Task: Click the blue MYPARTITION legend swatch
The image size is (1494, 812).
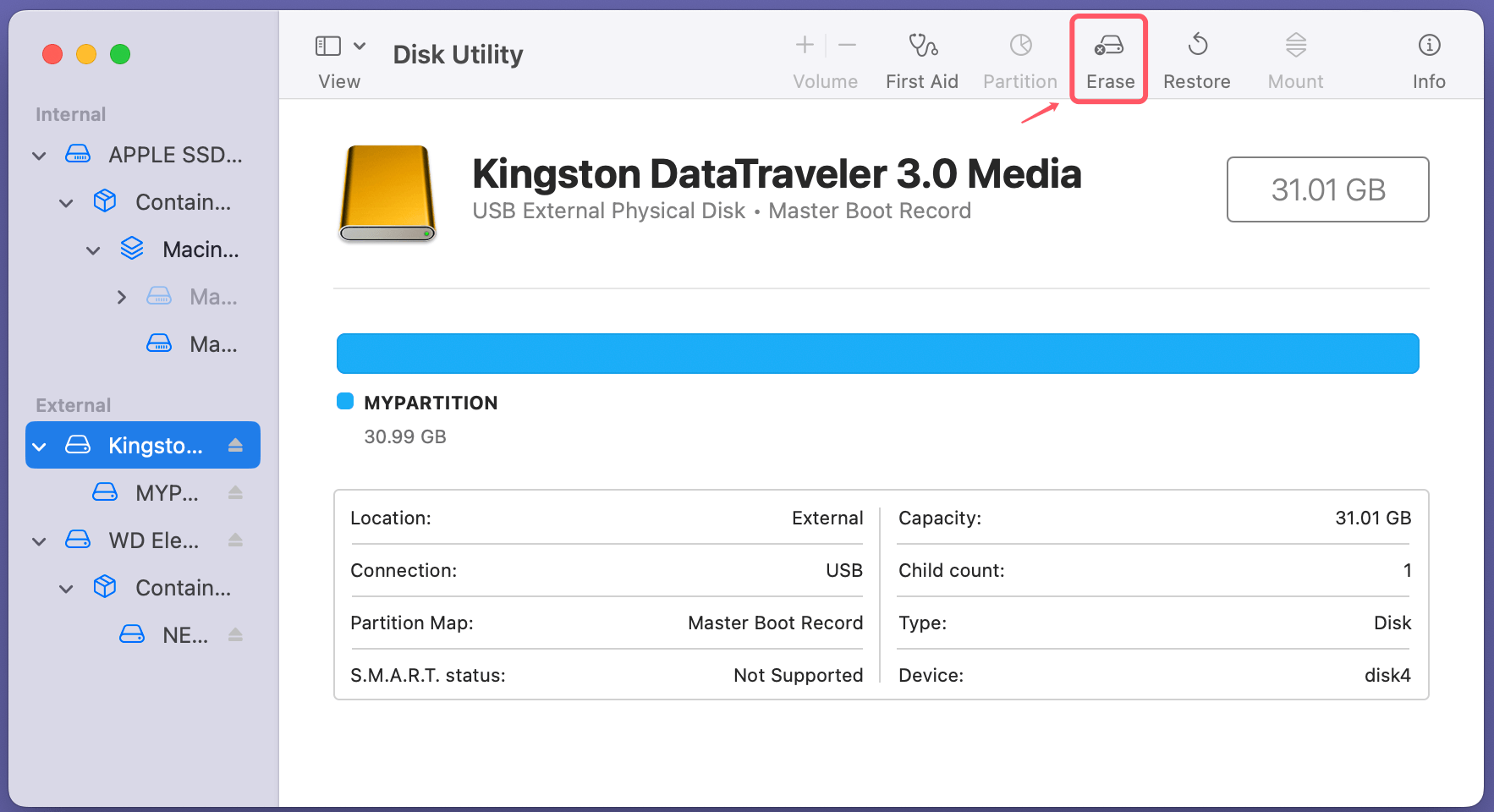Action: (x=345, y=401)
